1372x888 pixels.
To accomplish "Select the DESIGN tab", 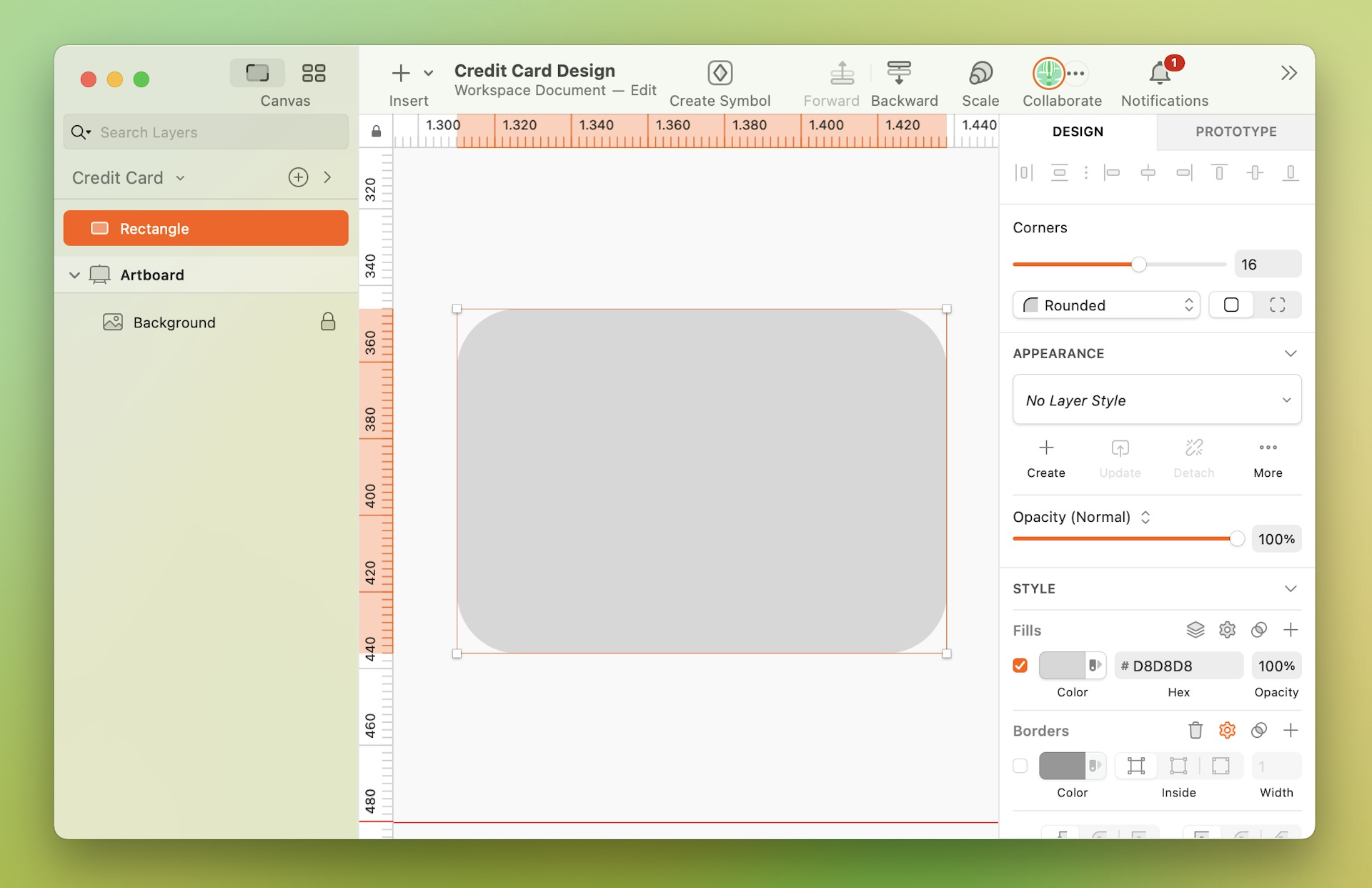I will click(1078, 132).
